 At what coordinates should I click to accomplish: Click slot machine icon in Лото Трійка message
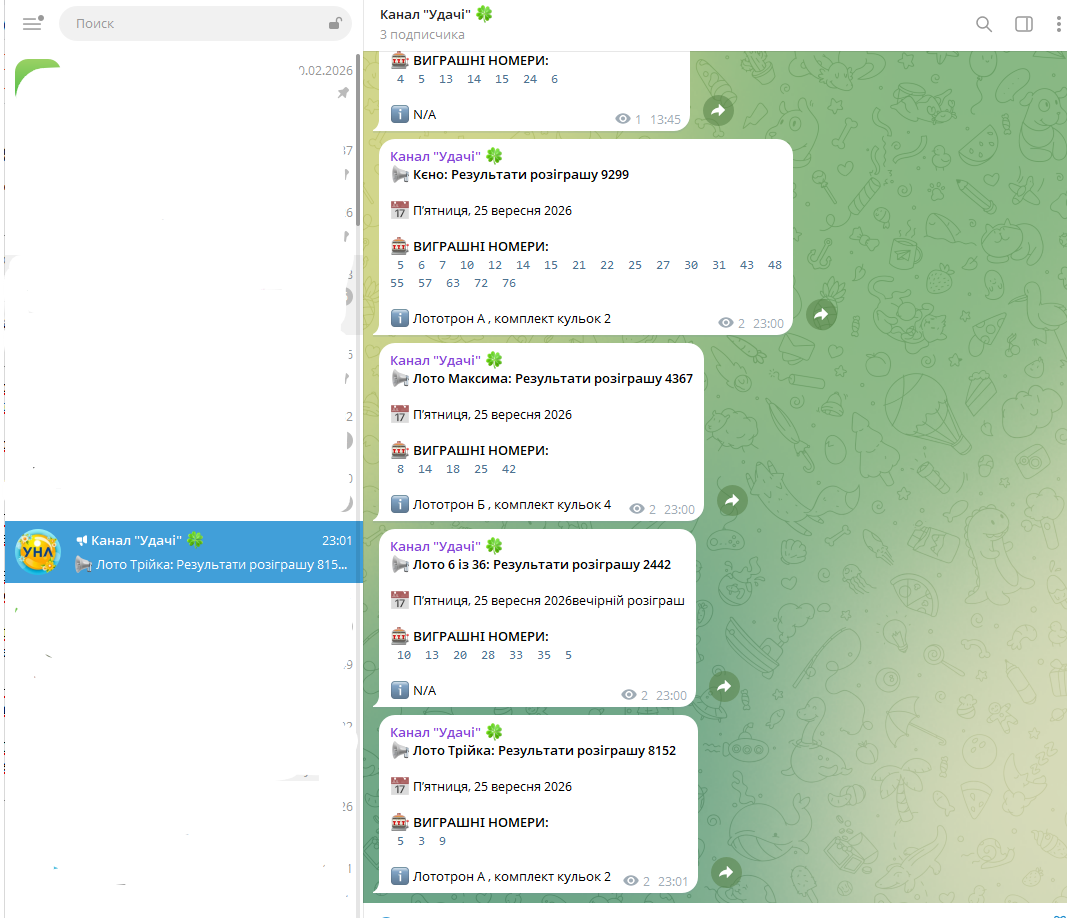pos(399,822)
